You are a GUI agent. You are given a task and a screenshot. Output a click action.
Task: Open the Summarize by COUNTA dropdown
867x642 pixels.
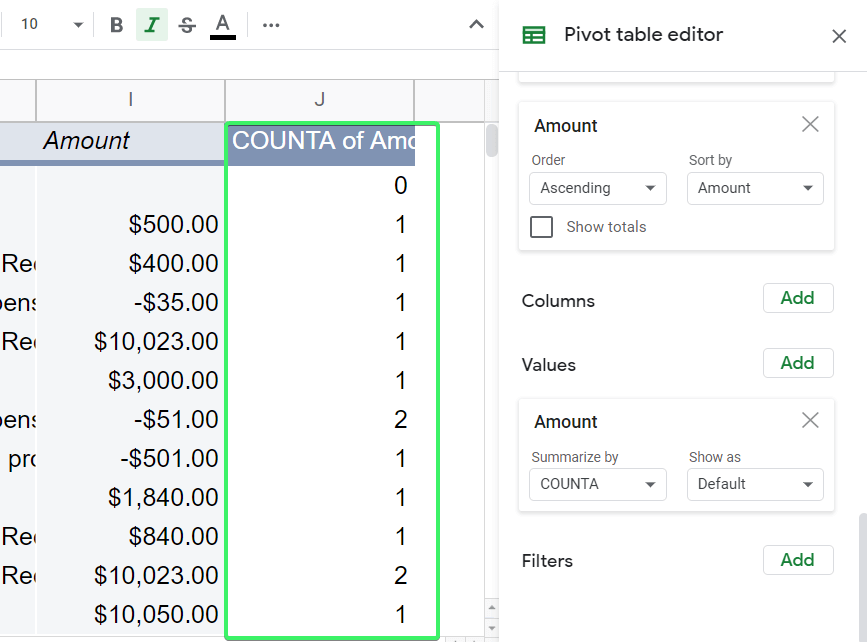coord(598,484)
